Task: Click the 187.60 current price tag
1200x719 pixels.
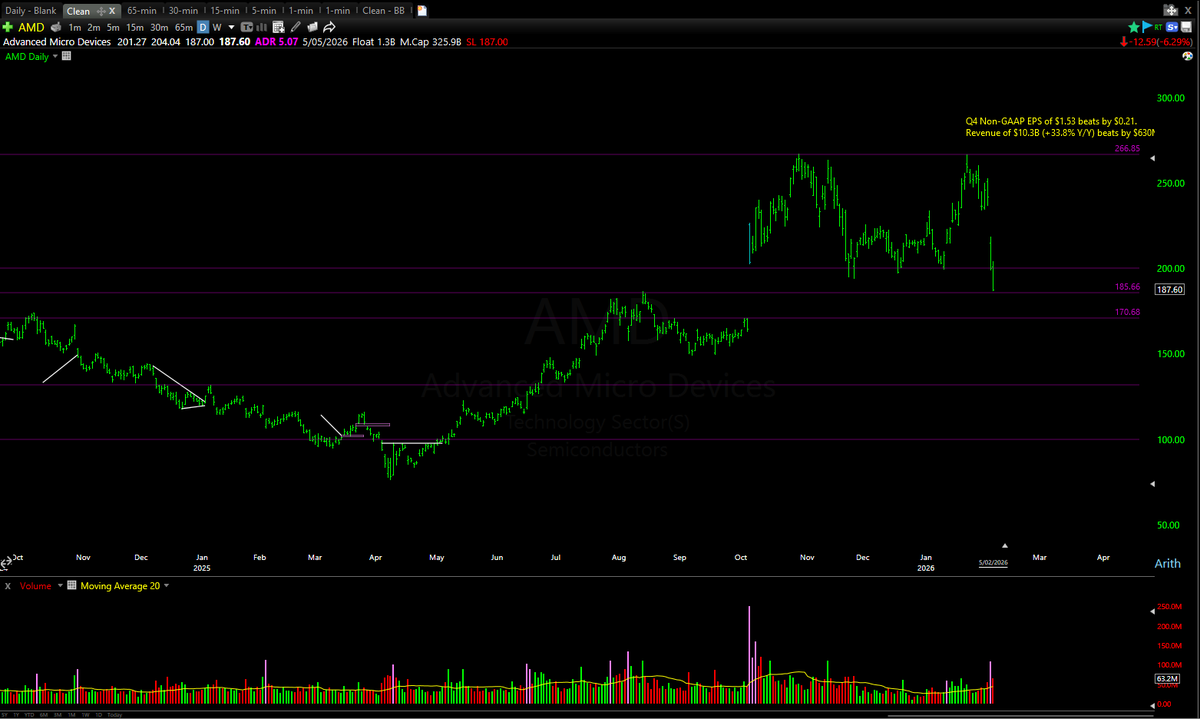Action: [1170, 290]
